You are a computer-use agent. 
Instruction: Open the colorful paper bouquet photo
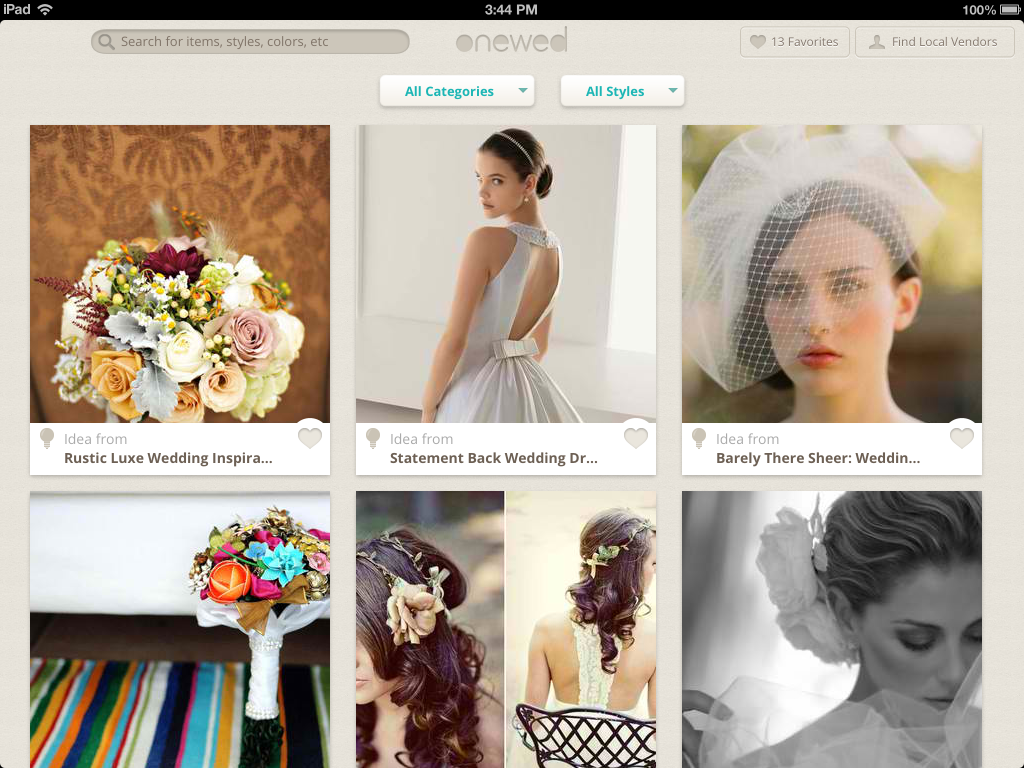pos(180,630)
